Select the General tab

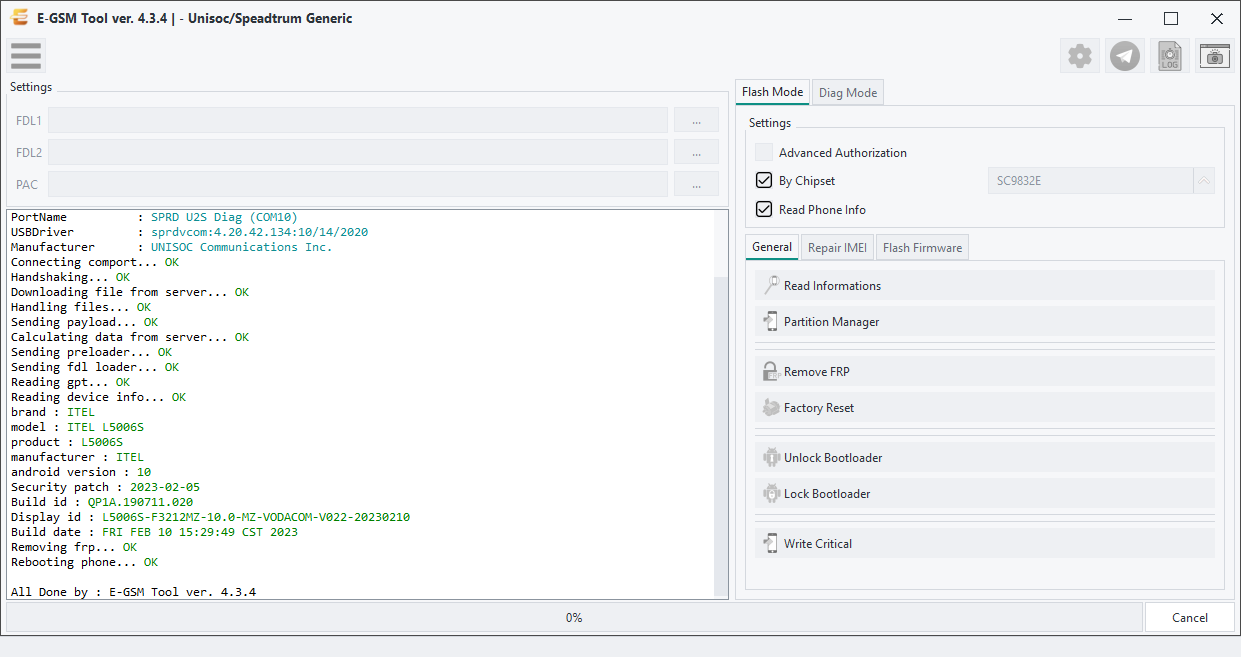coord(772,247)
